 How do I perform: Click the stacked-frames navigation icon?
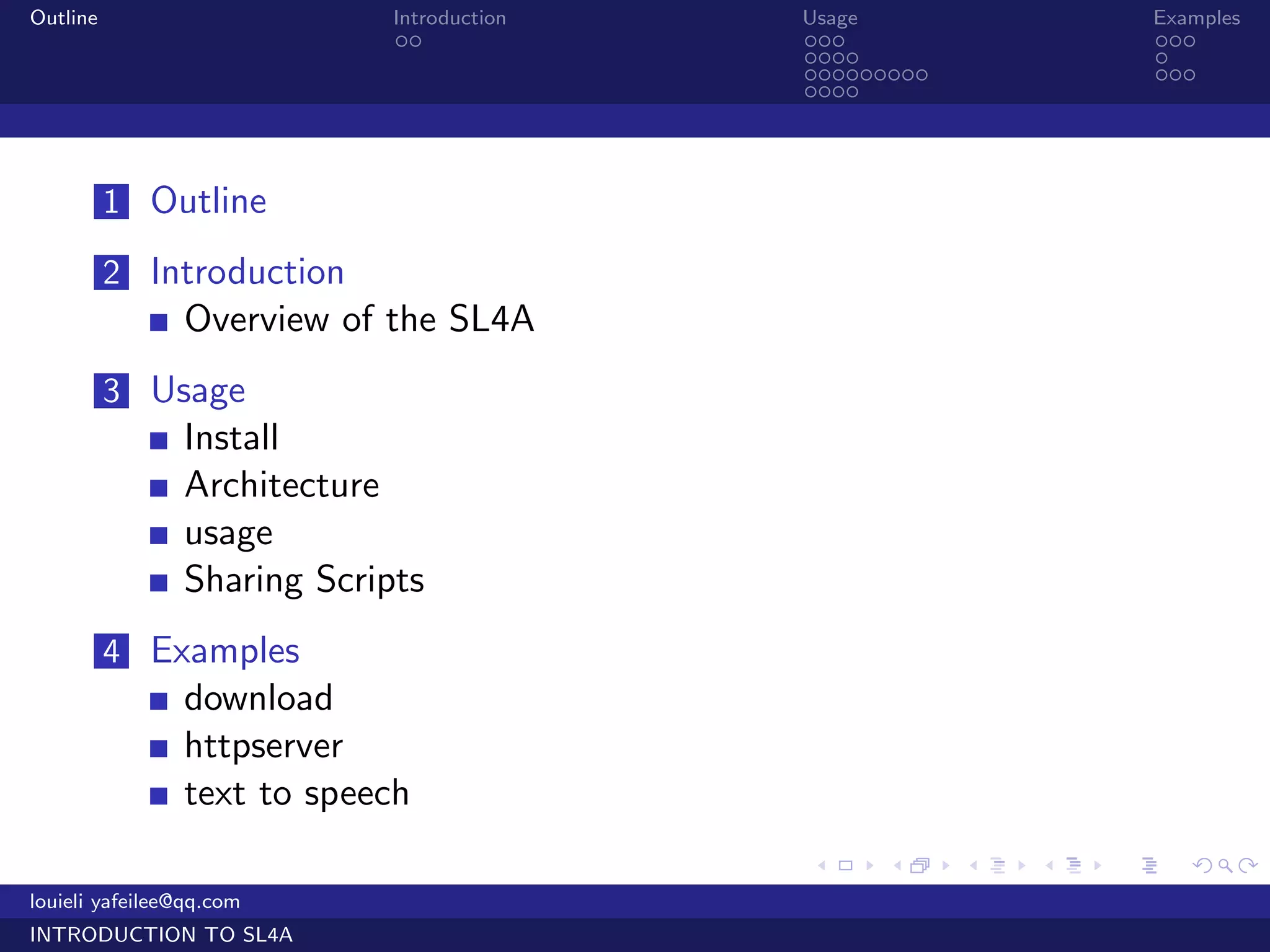[x=920, y=865]
